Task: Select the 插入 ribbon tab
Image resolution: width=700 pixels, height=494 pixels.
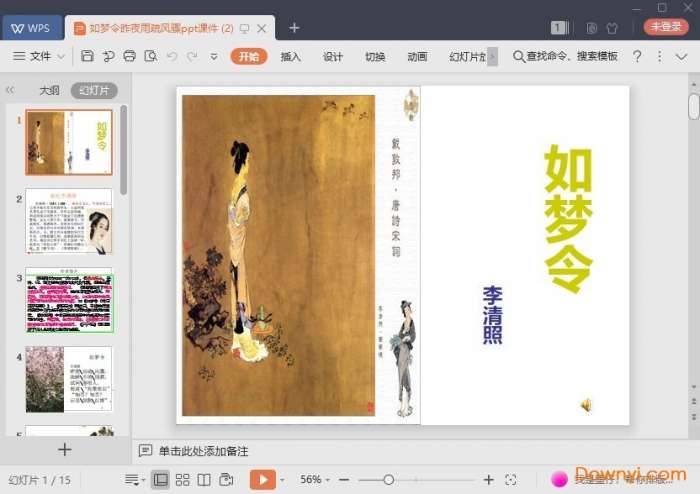Action: pyautogui.click(x=291, y=57)
